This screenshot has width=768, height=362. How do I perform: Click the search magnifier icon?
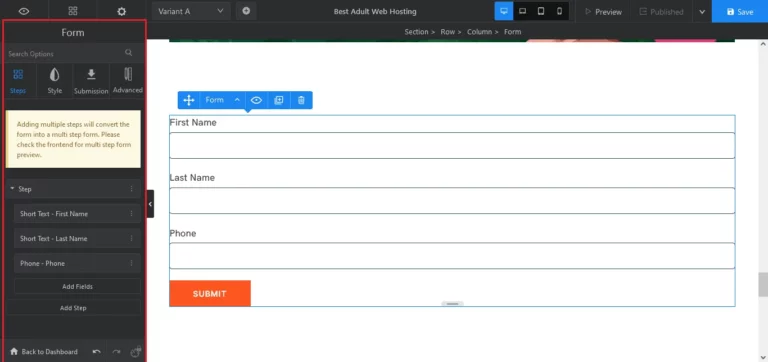[x=128, y=53]
